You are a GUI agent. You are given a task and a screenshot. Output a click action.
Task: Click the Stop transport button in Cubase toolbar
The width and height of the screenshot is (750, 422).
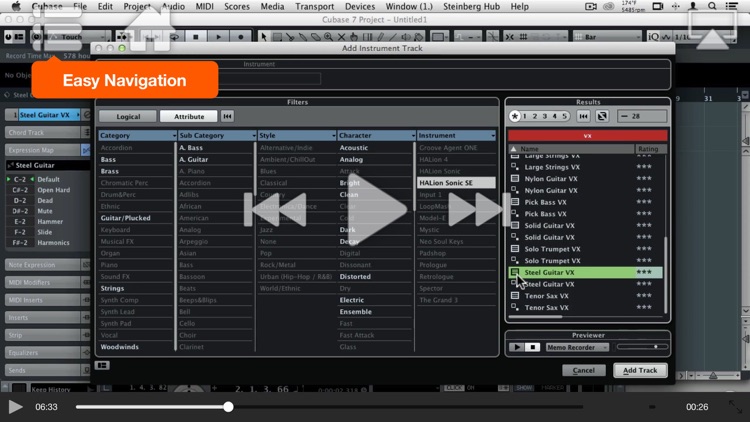coord(196,37)
